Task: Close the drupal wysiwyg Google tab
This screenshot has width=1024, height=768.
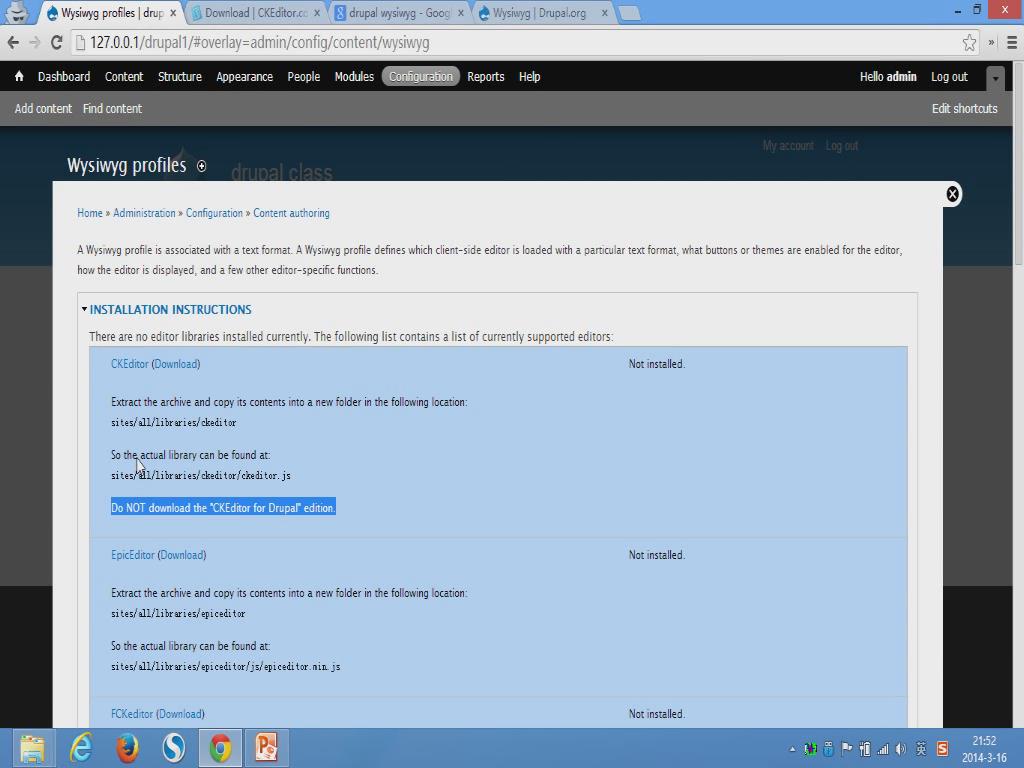Action: coord(460,13)
